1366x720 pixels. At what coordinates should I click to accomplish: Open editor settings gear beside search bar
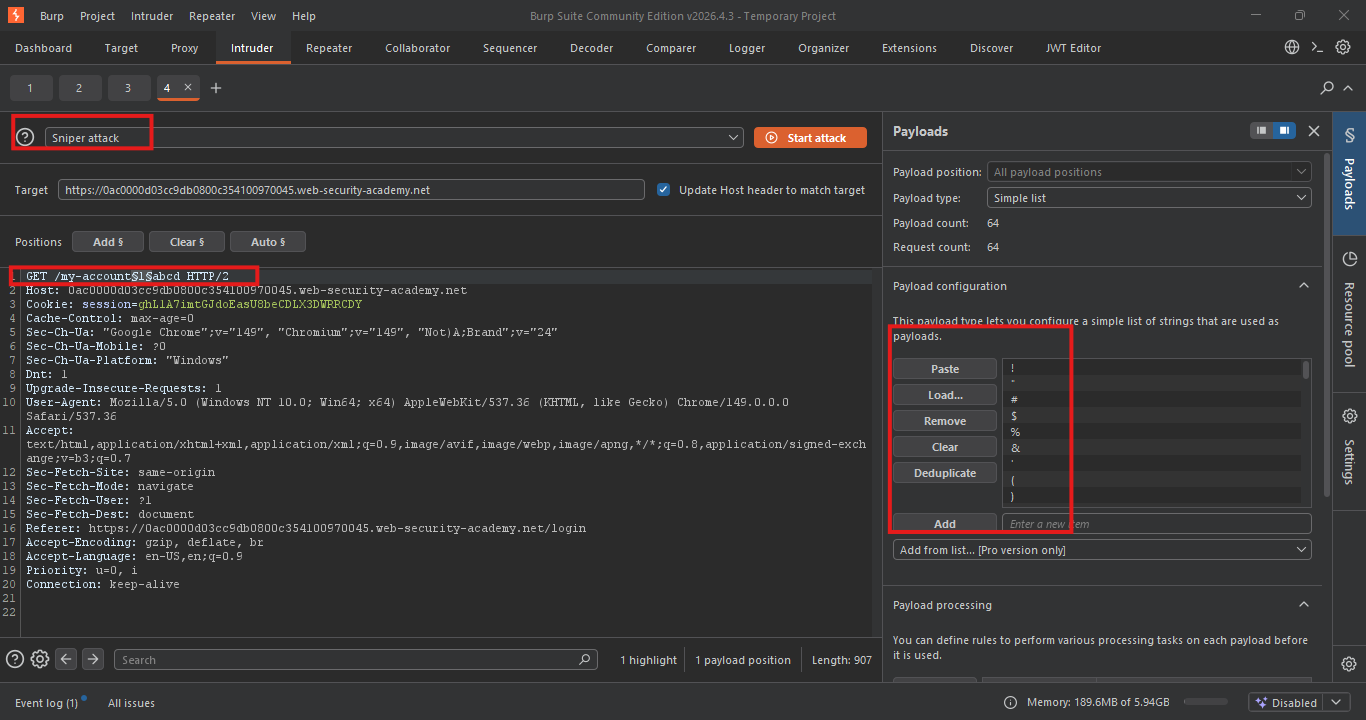40,659
